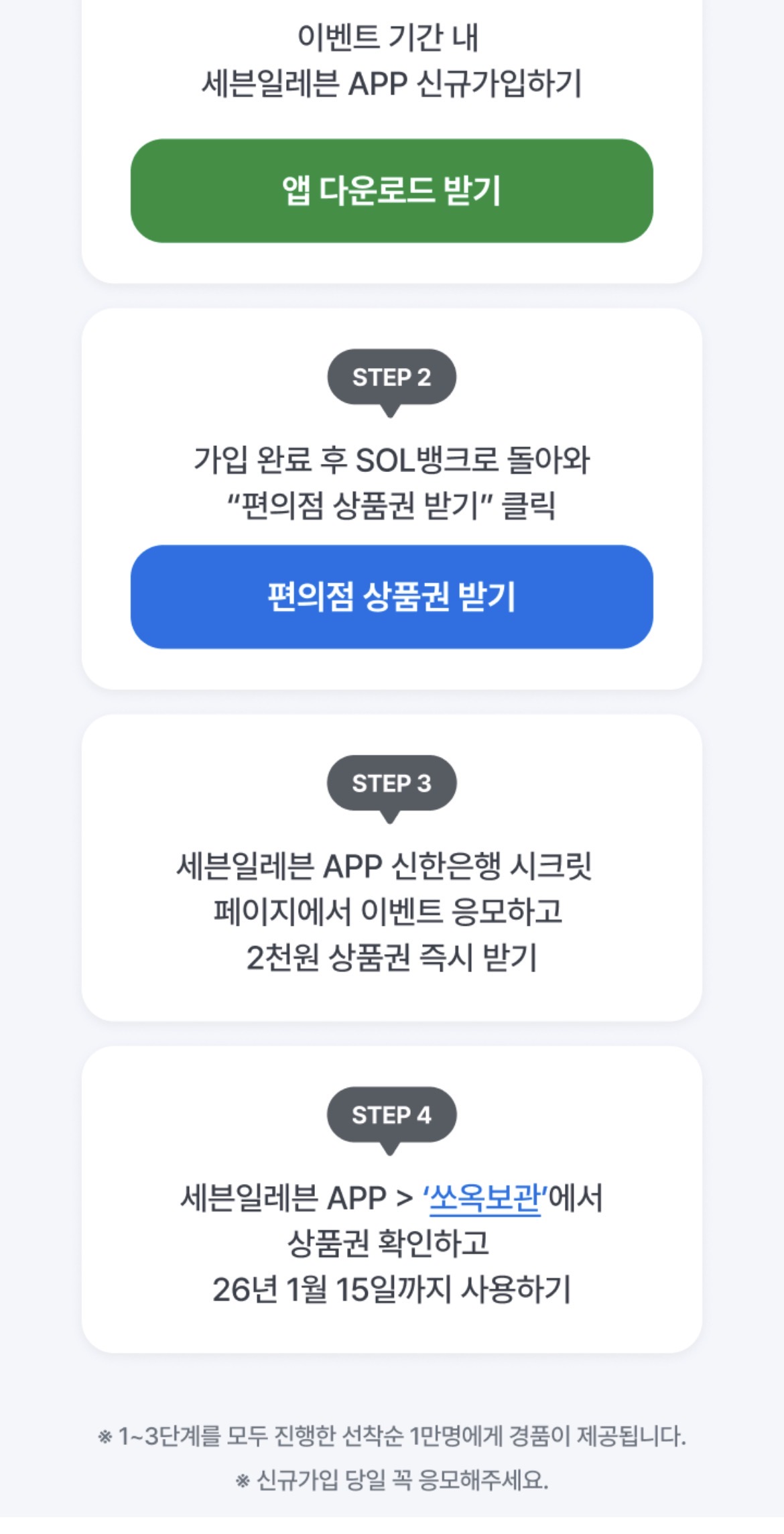This screenshot has width=784, height=1534.
Task: Tap the 26년 1월 15일까지 사용하기 line
Action: pyautogui.click(x=391, y=1289)
